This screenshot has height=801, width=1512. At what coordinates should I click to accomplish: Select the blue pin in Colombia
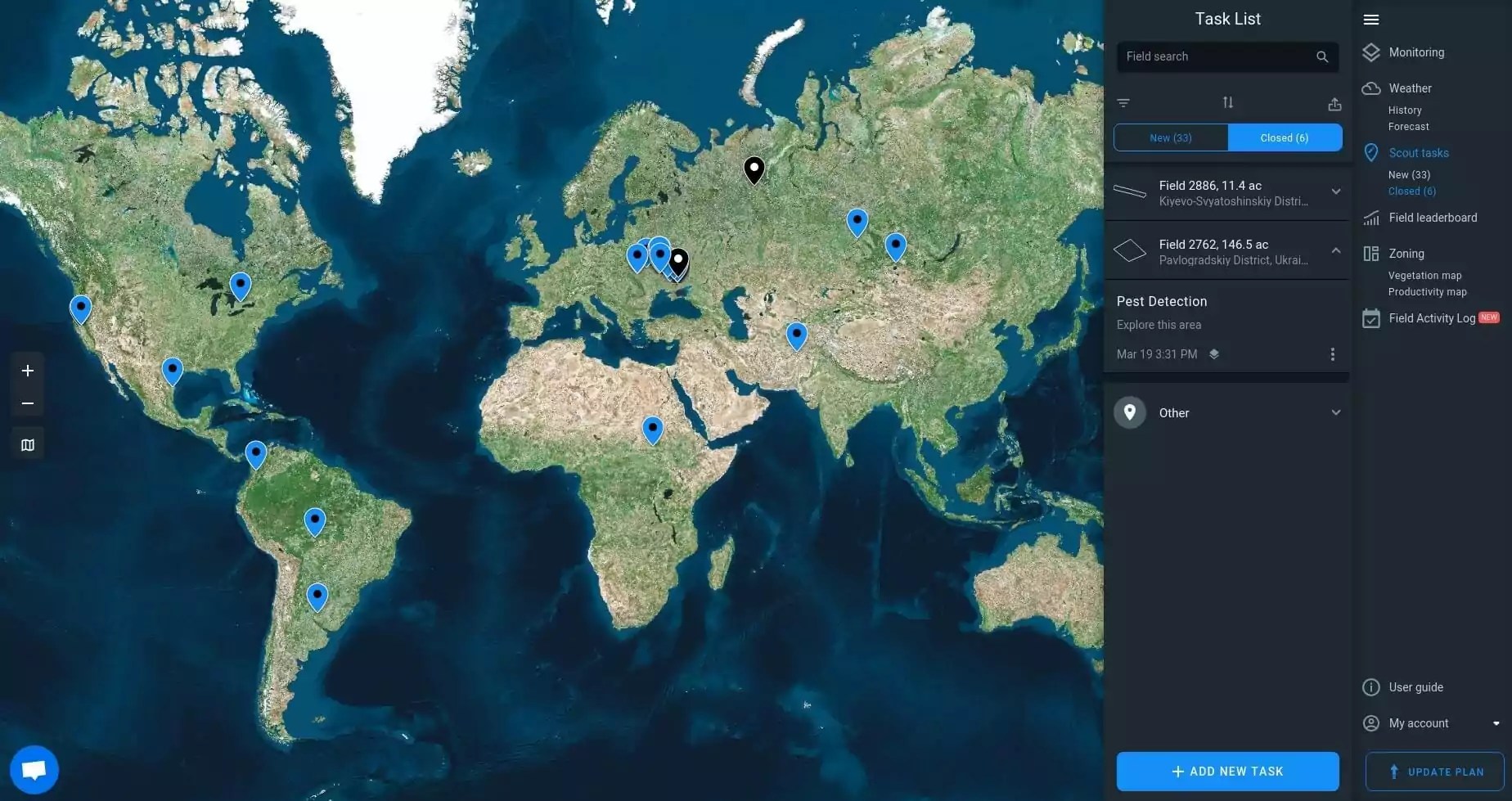[x=256, y=454]
